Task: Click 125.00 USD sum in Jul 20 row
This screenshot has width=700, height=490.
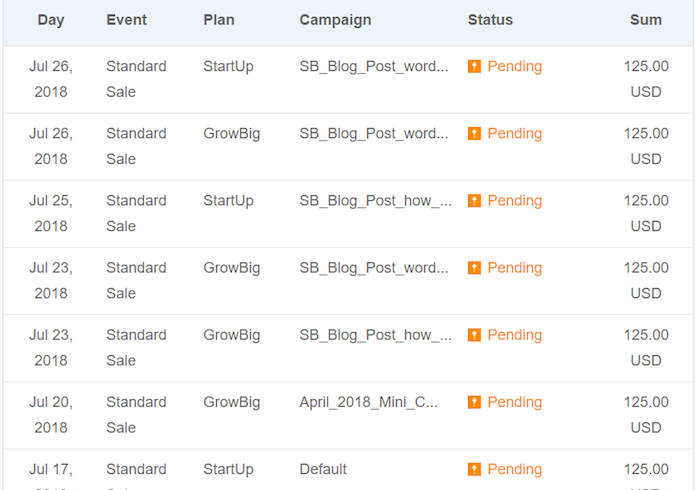Action: [x=646, y=414]
